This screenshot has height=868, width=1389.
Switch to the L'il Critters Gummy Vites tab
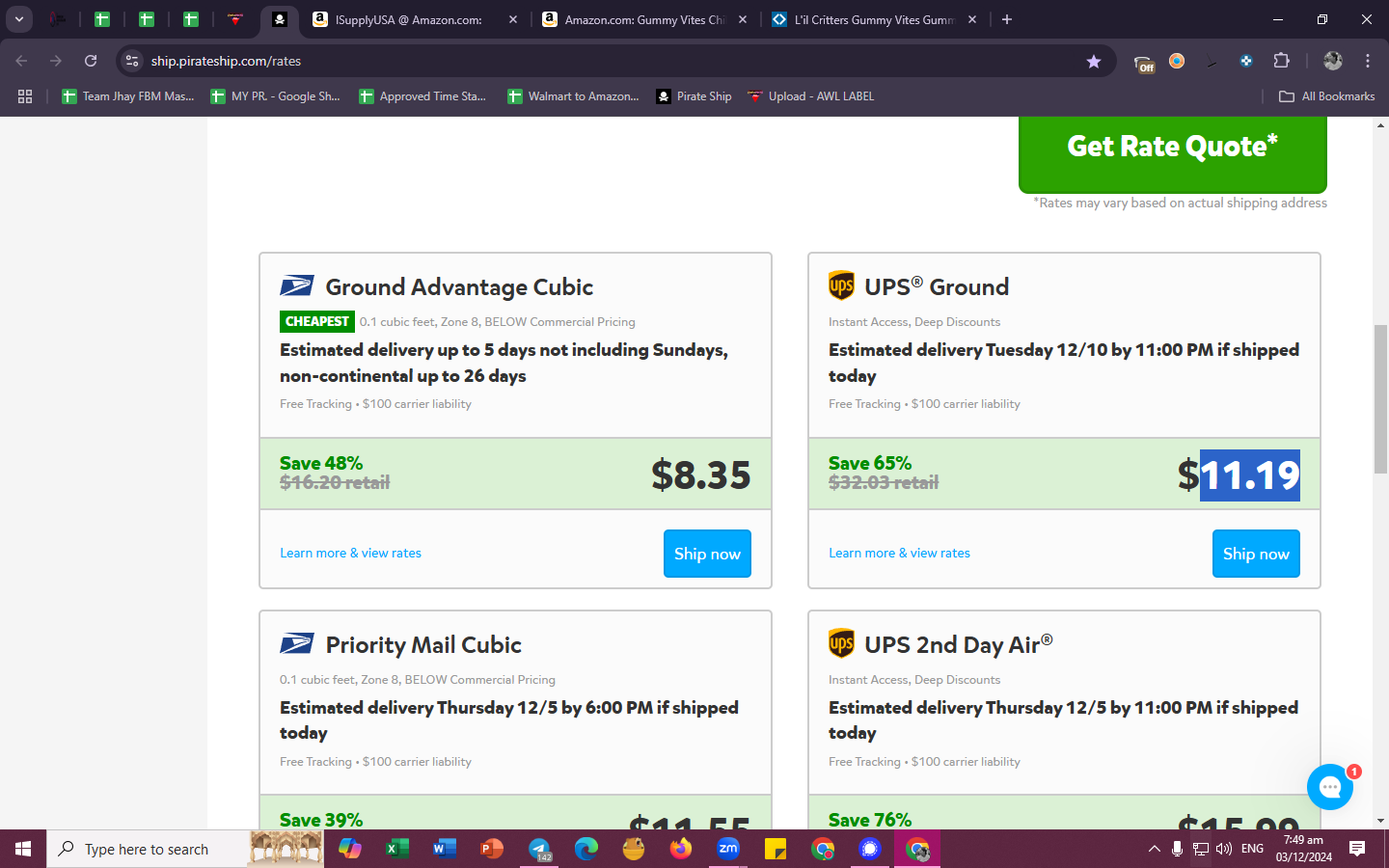click(x=874, y=19)
